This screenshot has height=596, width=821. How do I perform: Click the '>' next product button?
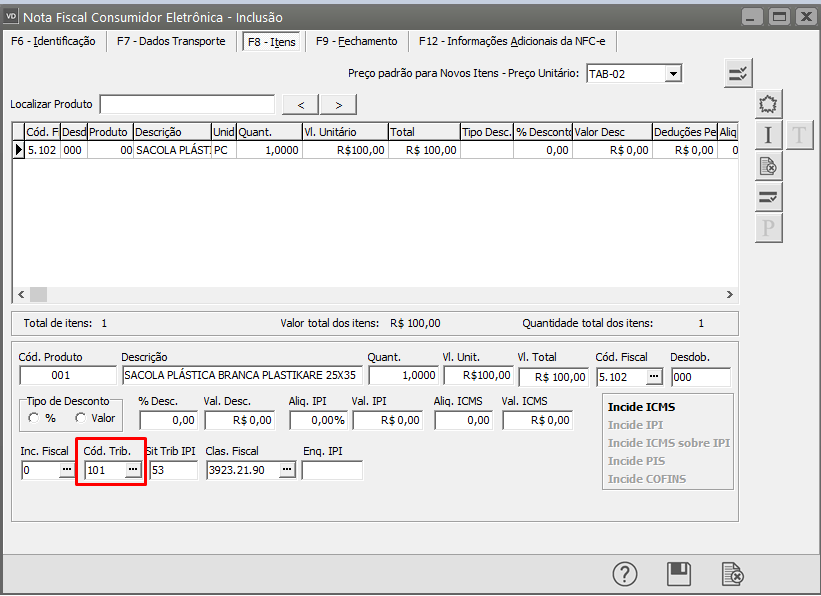coord(338,104)
